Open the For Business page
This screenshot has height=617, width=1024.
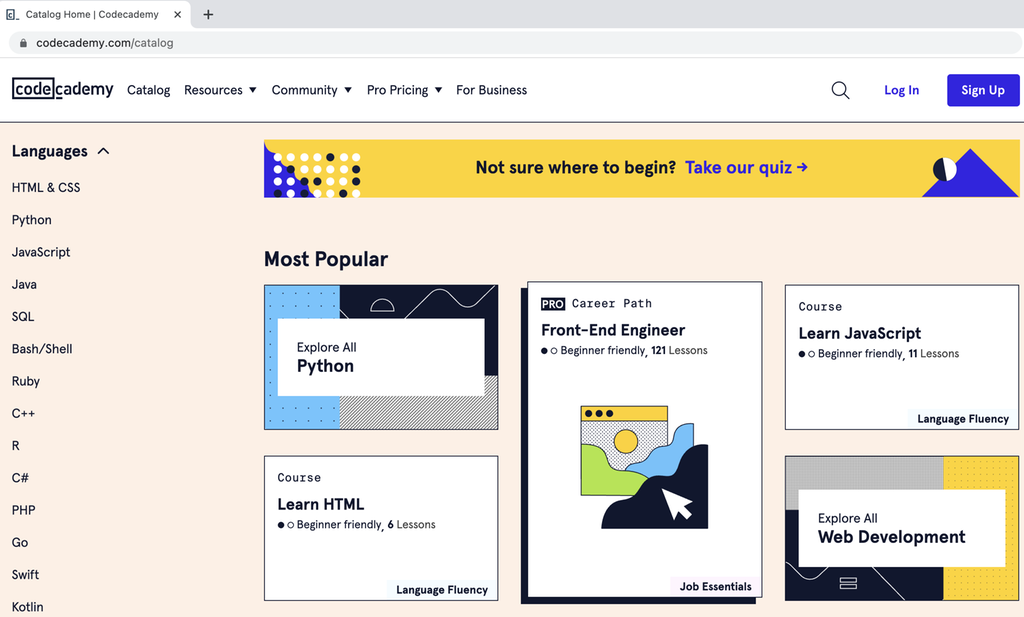pyautogui.click(x=491, y=90)
